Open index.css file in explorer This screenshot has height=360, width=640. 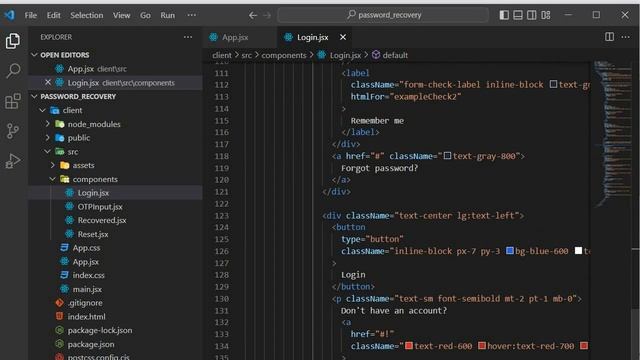click(x=115, y=275)
